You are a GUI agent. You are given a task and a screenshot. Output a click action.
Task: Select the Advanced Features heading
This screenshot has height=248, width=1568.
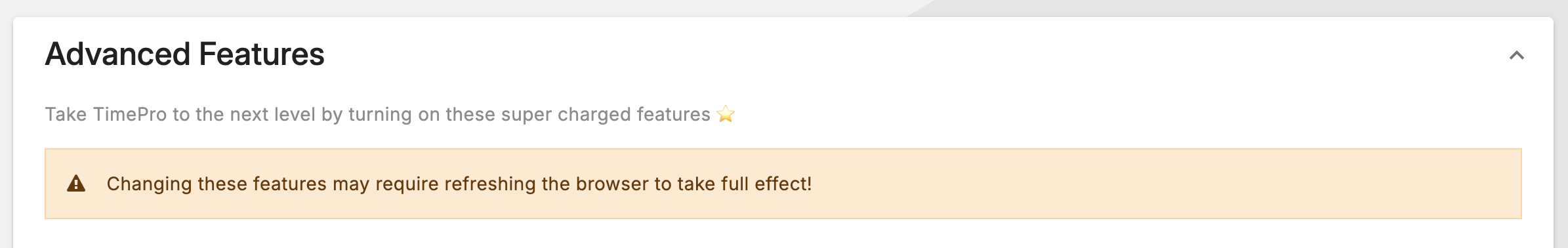(184, 54)
